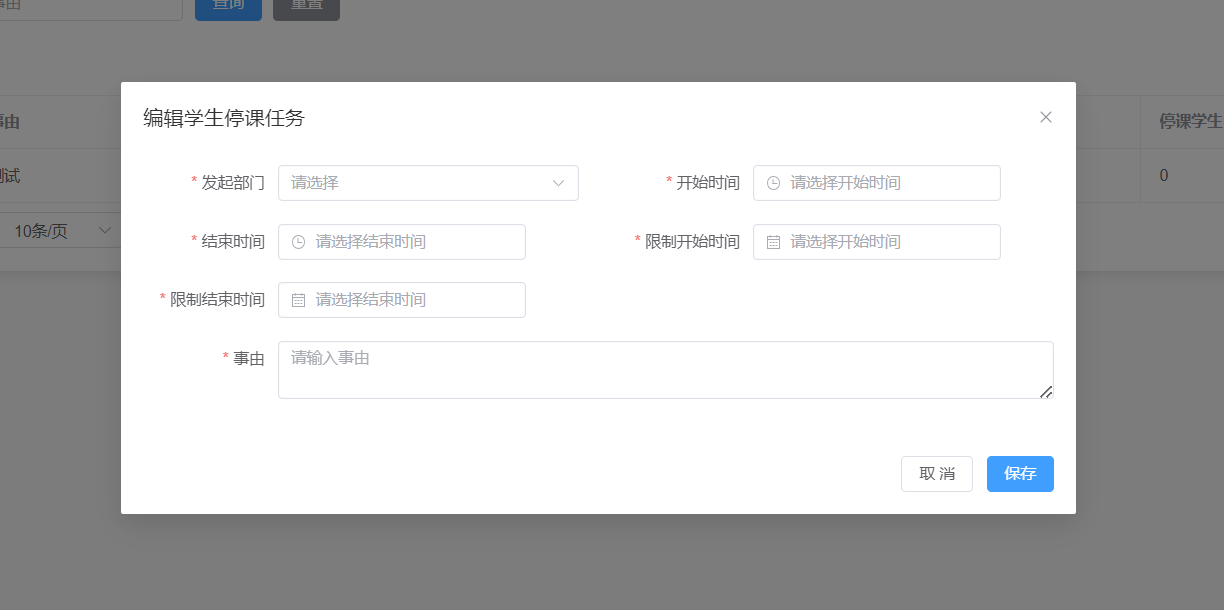This screenshot has width=1224, height=610.
Task: Click clock icon in 开始时间 field
Action: pos(773,183)
